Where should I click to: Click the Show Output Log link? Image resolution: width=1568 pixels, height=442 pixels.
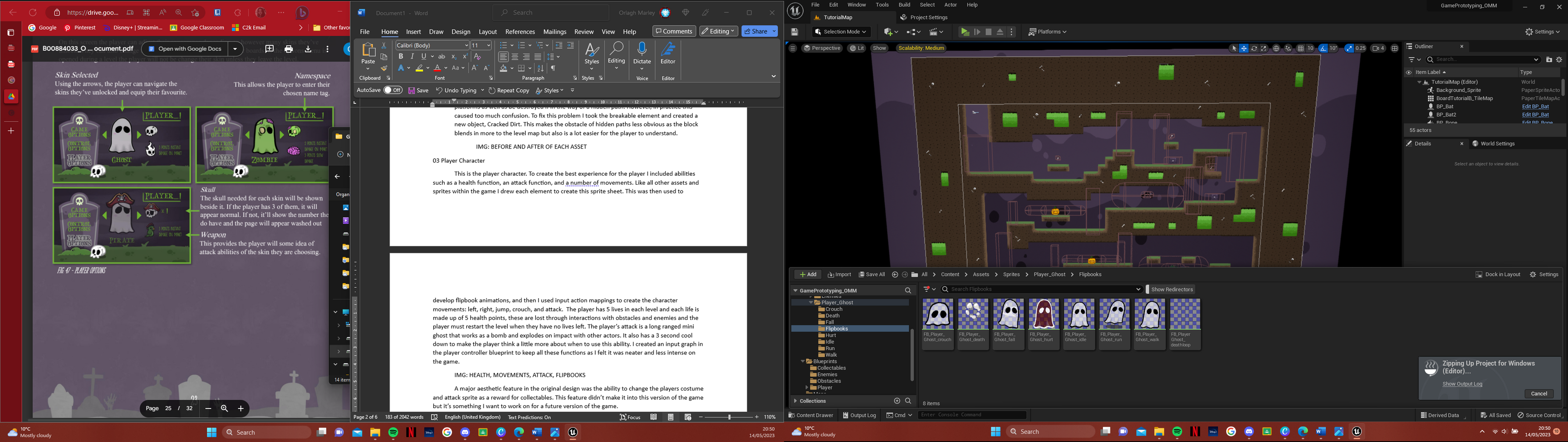coord(1462,383)
